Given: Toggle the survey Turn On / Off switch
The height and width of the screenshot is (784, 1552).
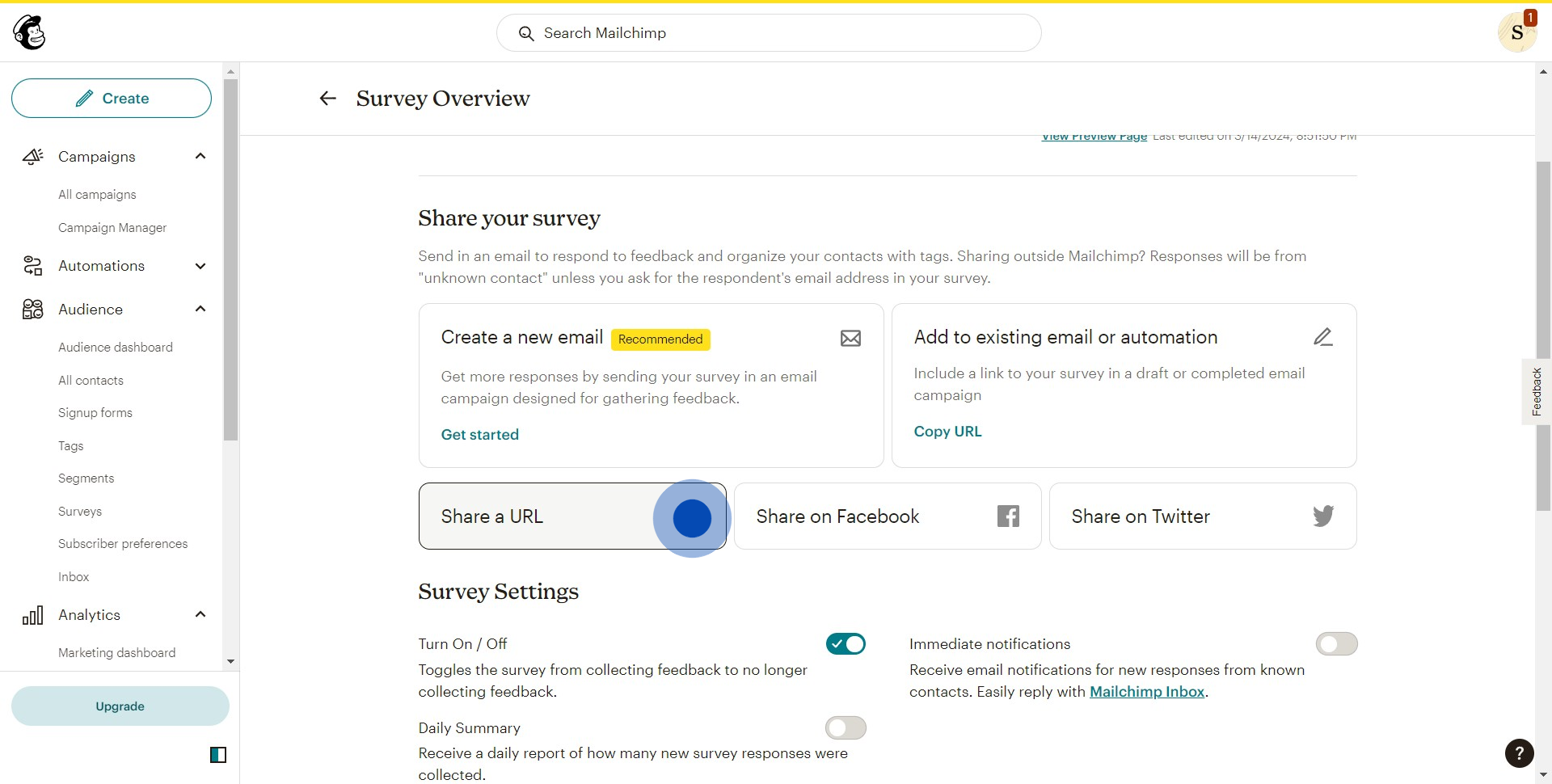Looking at the screenshot, I should [x=846, y=644].
